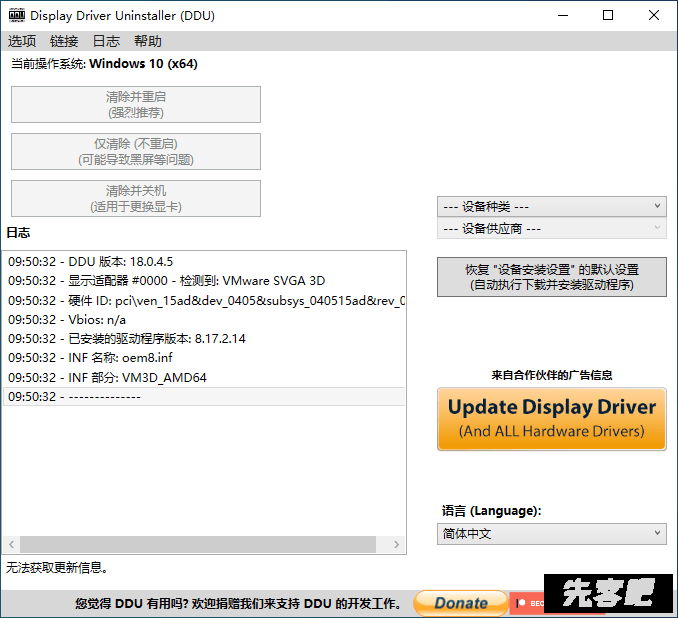Open the 链接 menu
The height and width of the screenshot is (618, 678).
[64, 41]
